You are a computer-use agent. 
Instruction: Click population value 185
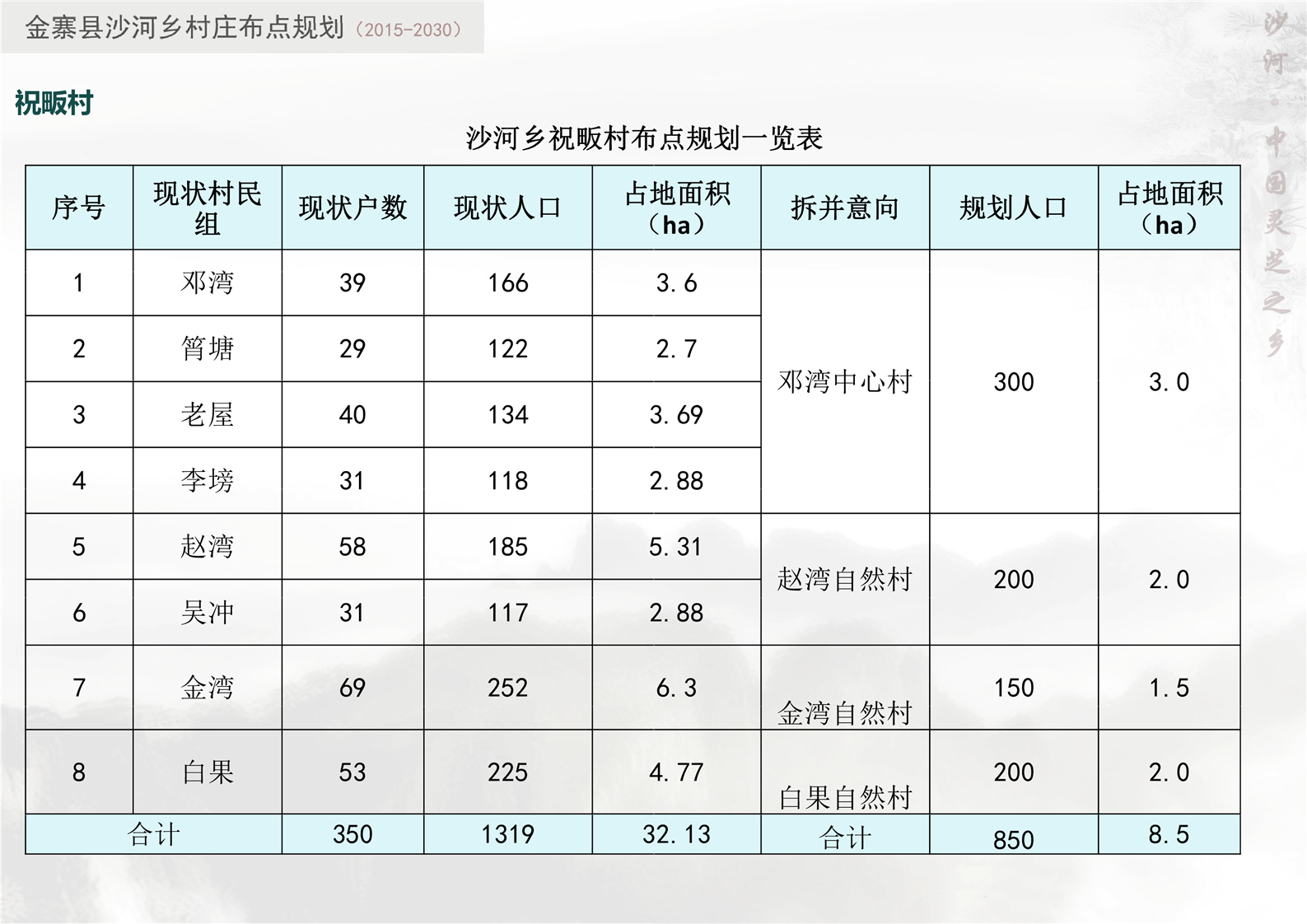pyautogui.click(x=507, y=547)
